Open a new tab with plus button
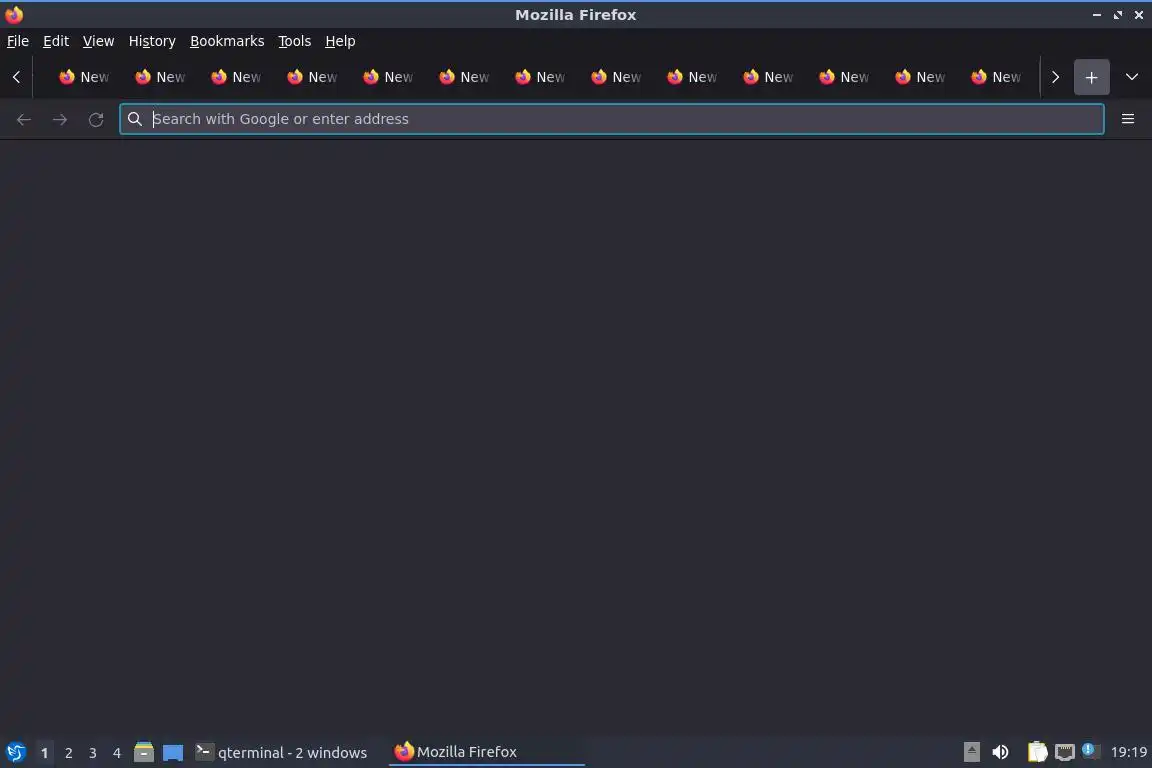Viewport: 1152px width, 768px height. click(x=1091, y=77)
